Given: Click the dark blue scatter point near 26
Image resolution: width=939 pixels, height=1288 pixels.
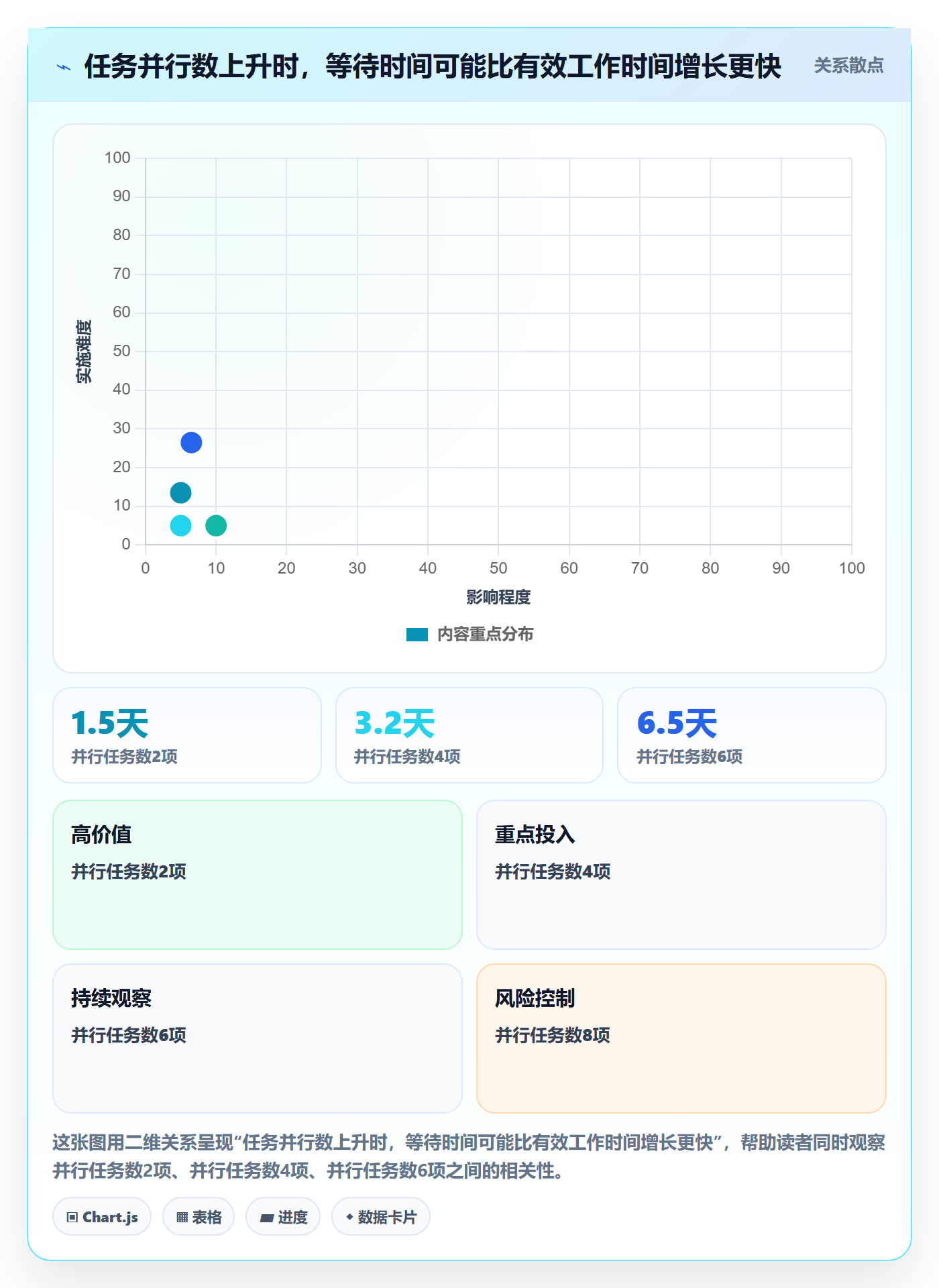Looking at the screenshot, I should (x=191, y=443).
